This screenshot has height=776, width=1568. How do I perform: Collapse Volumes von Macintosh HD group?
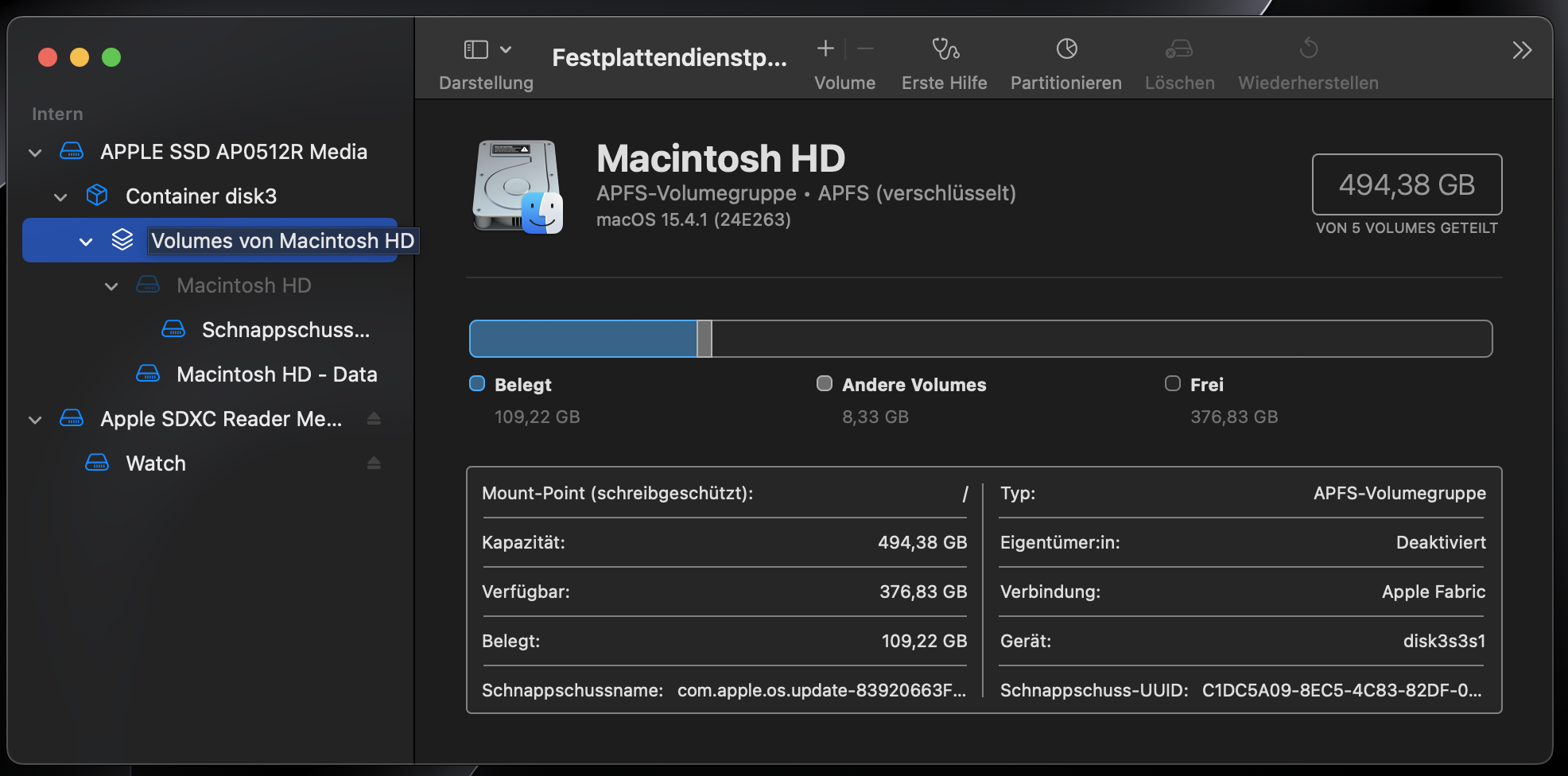86,241
